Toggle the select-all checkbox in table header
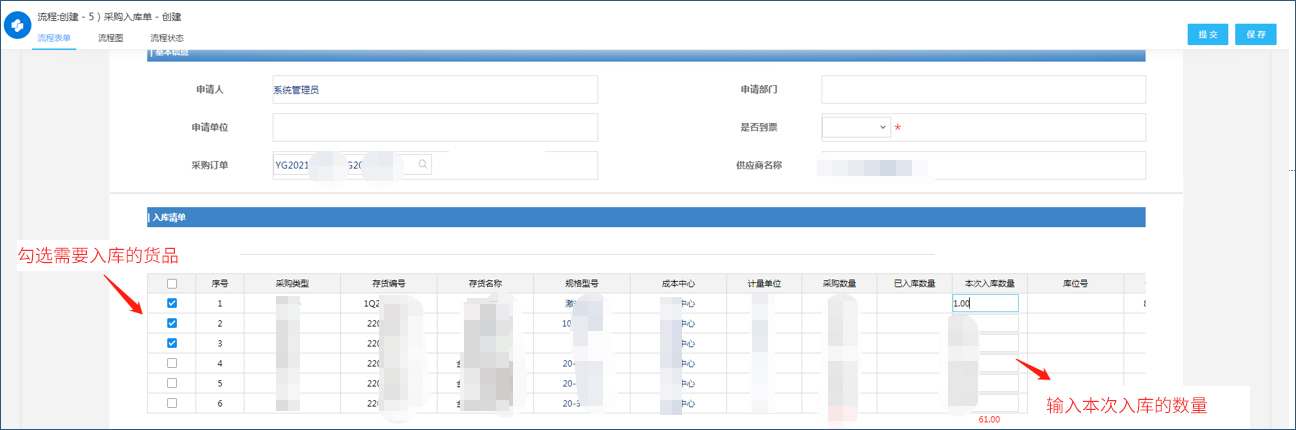The height and width of the screenshot is (430, 1296). pyautogui.click(x=172, y=284)
